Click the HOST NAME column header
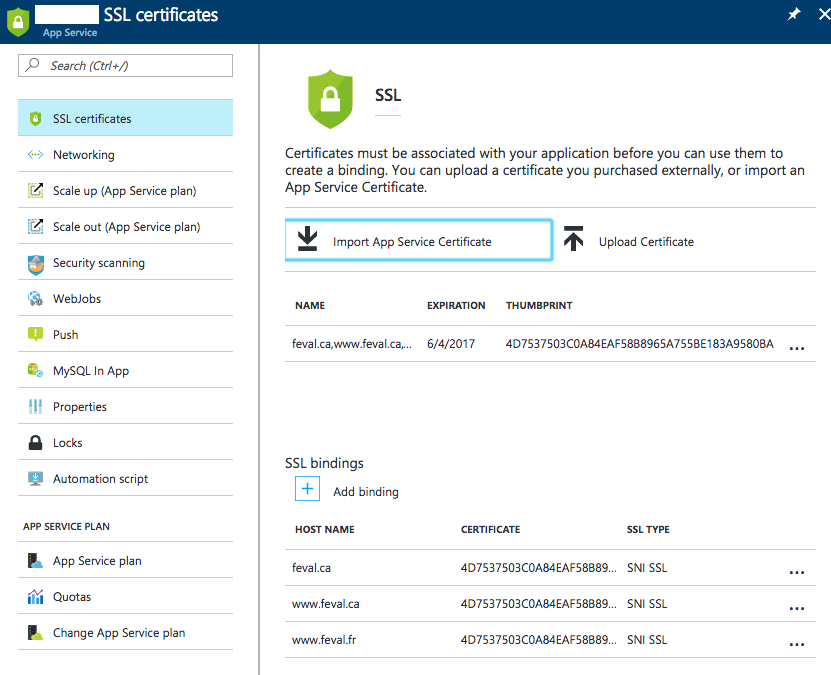The image size is (831, 675). click(x=324, y=529)
